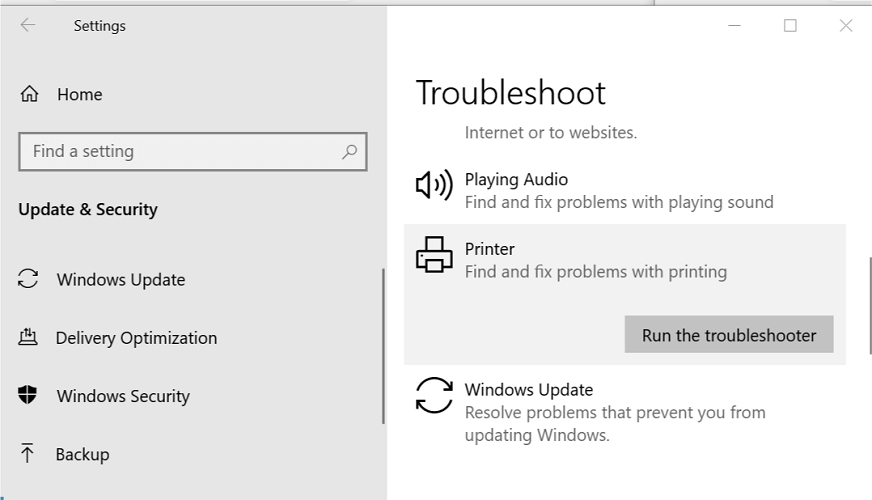
Task: Click the Backup upward arrow icon
Action: (27, 453)
